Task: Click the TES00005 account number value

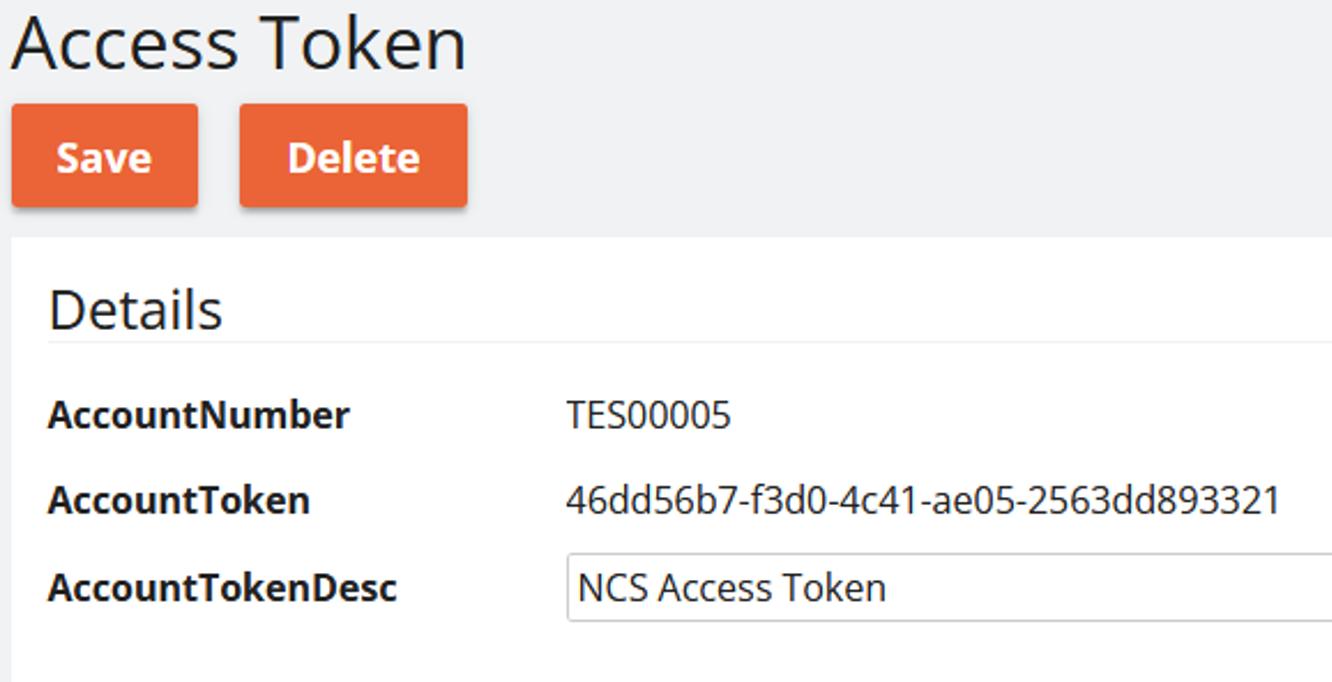Action: click(648, 415)
